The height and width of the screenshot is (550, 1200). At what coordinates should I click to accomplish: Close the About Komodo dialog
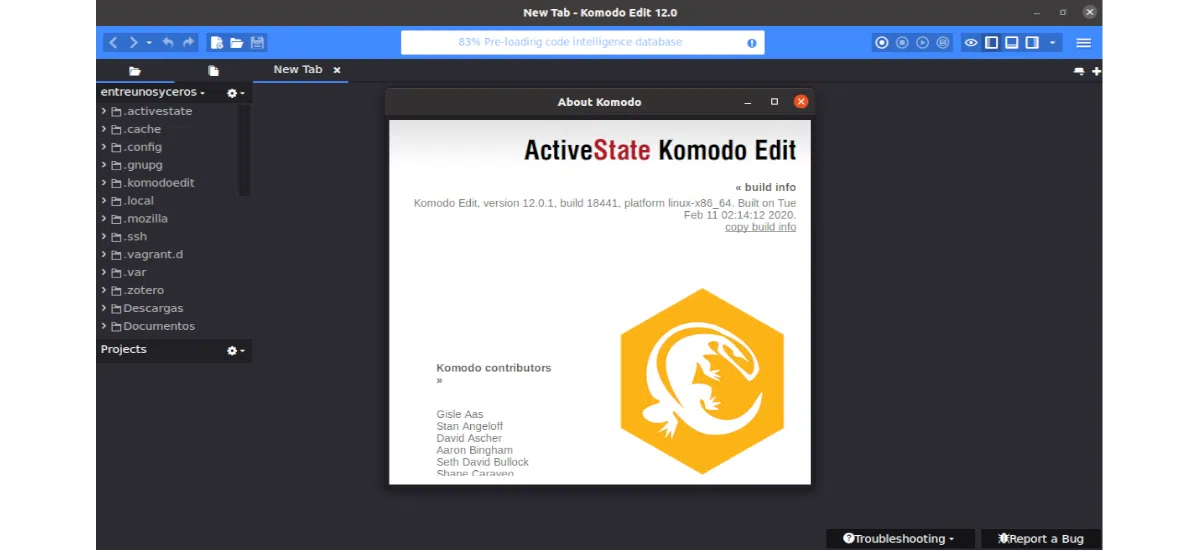tap(801, 102)
